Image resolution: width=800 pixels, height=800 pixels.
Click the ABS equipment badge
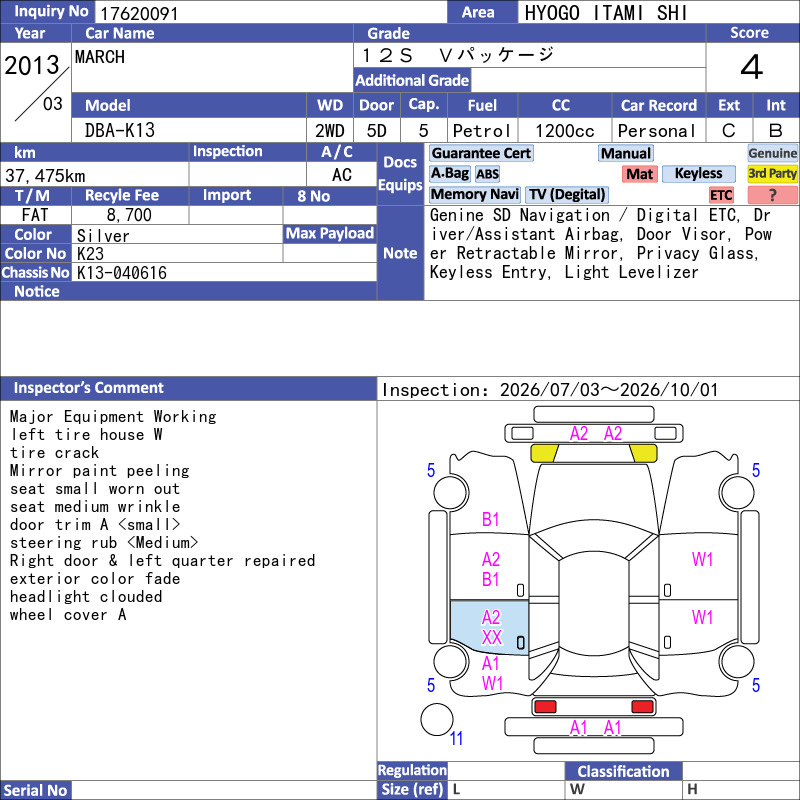coord(487,174)
